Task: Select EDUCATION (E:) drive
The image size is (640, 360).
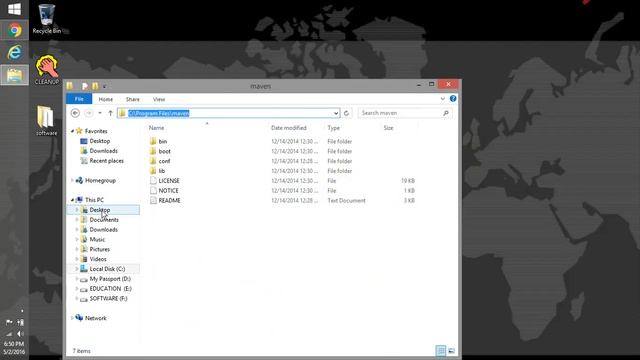Action: coord(111,289)
